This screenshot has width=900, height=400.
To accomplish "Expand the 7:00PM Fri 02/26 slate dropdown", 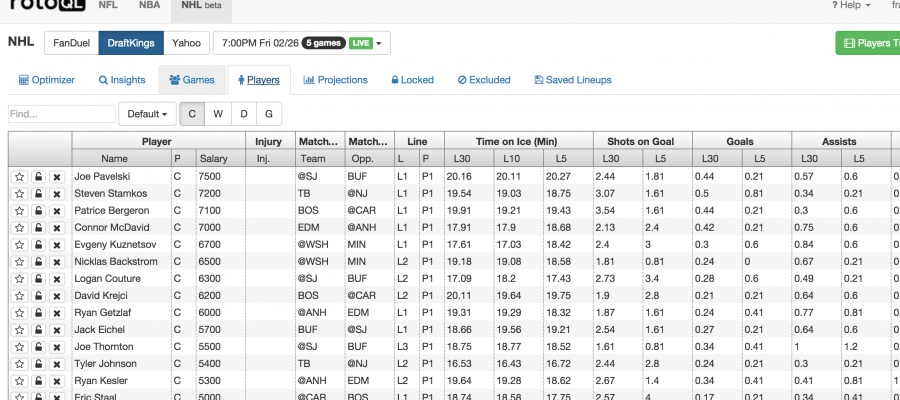I will (x=301, y=43).
